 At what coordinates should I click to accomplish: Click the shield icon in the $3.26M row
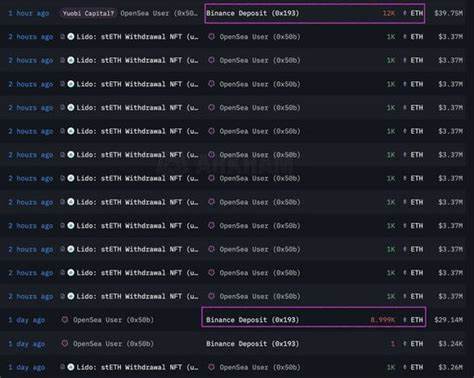click(x=211, y=367)
